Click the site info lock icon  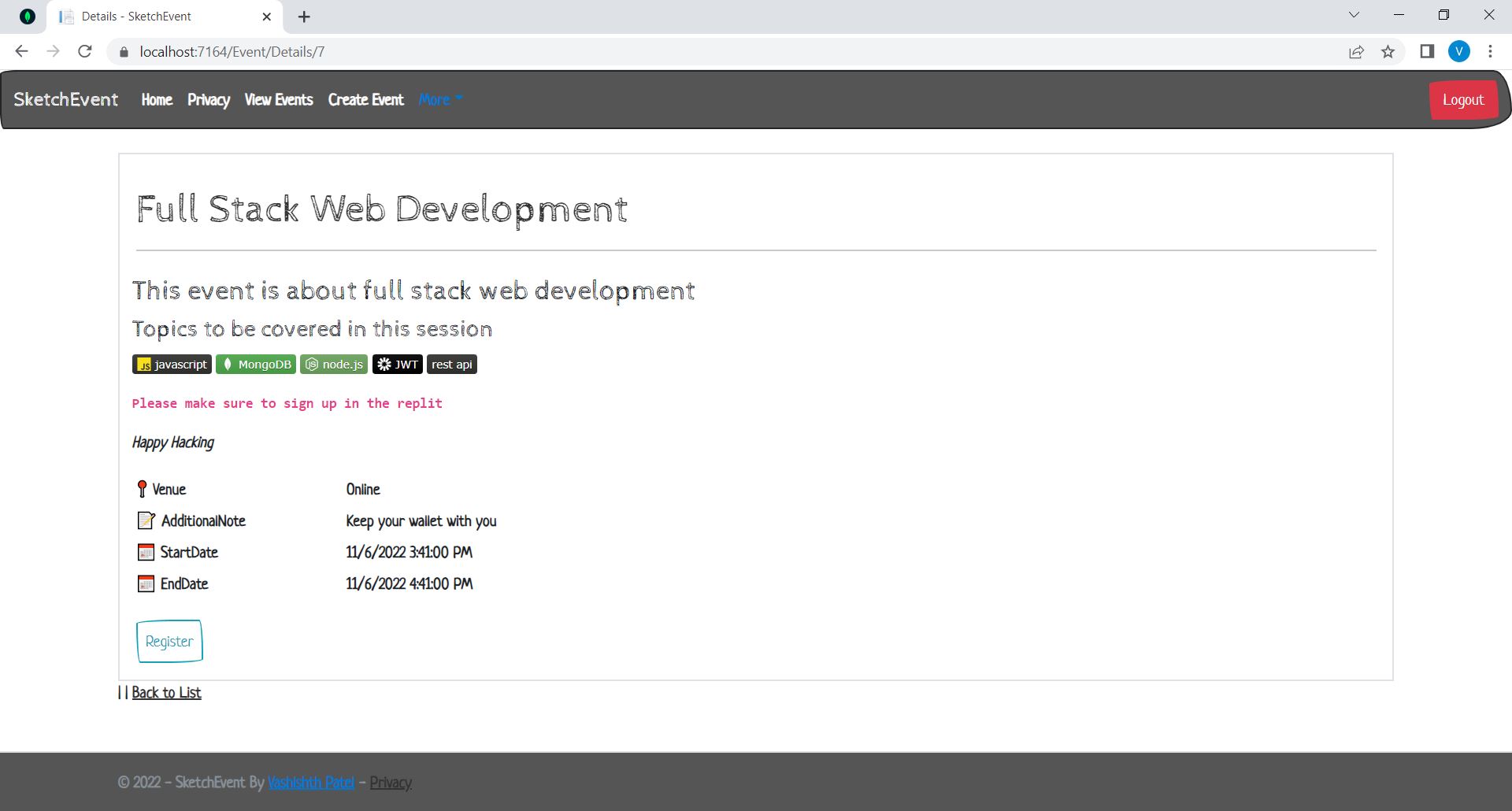(123, 52)
